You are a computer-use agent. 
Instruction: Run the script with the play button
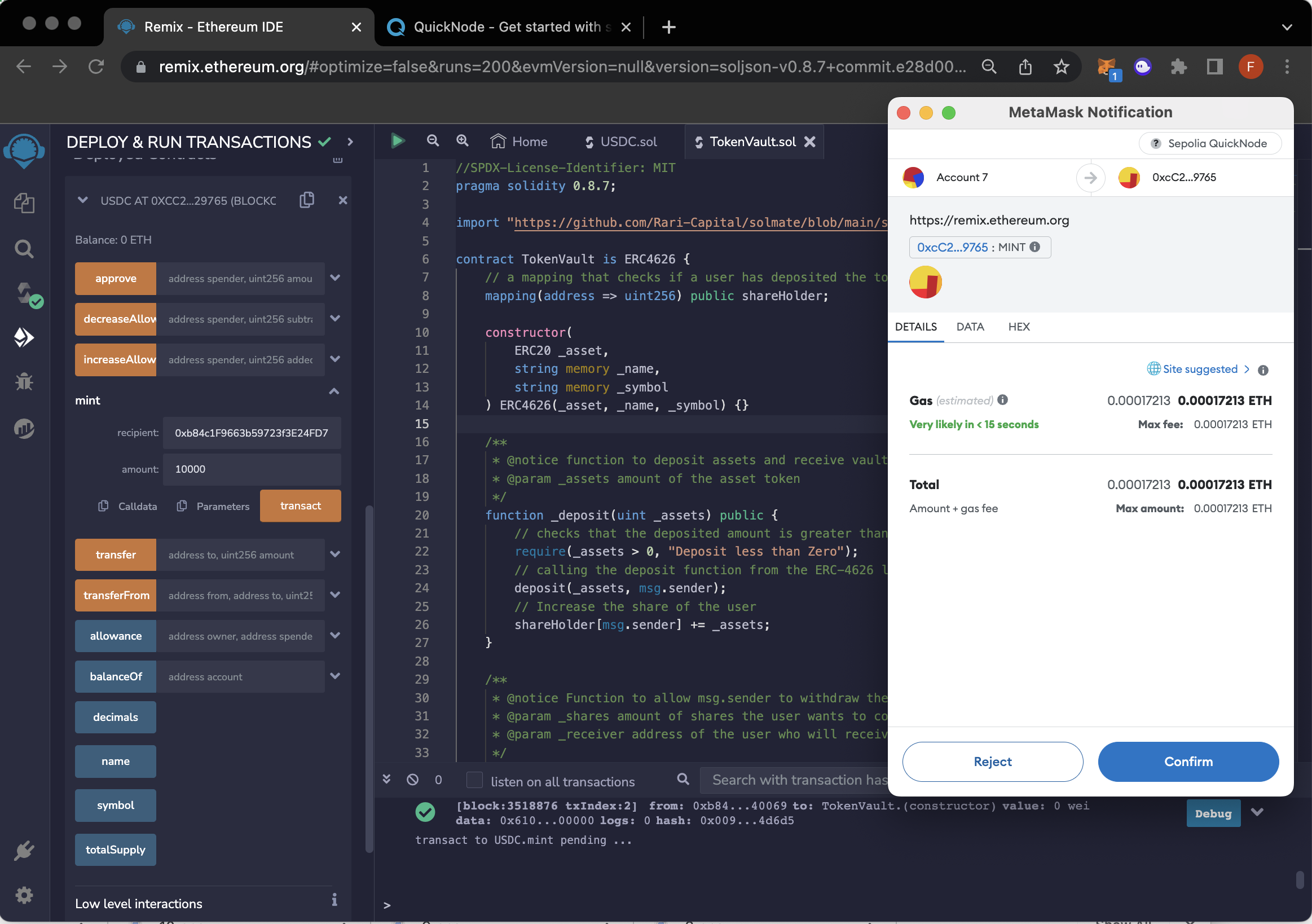(x=397, y=140)
